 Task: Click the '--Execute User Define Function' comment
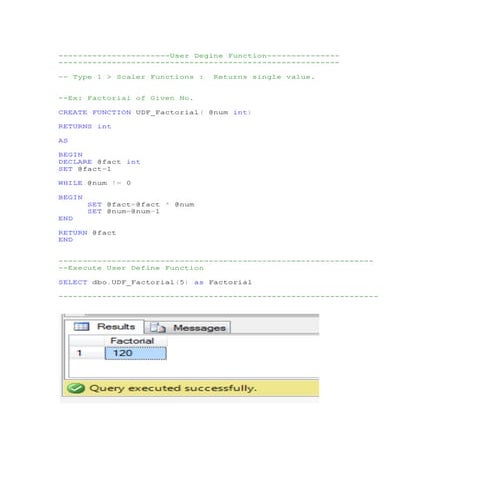(131, 268)
